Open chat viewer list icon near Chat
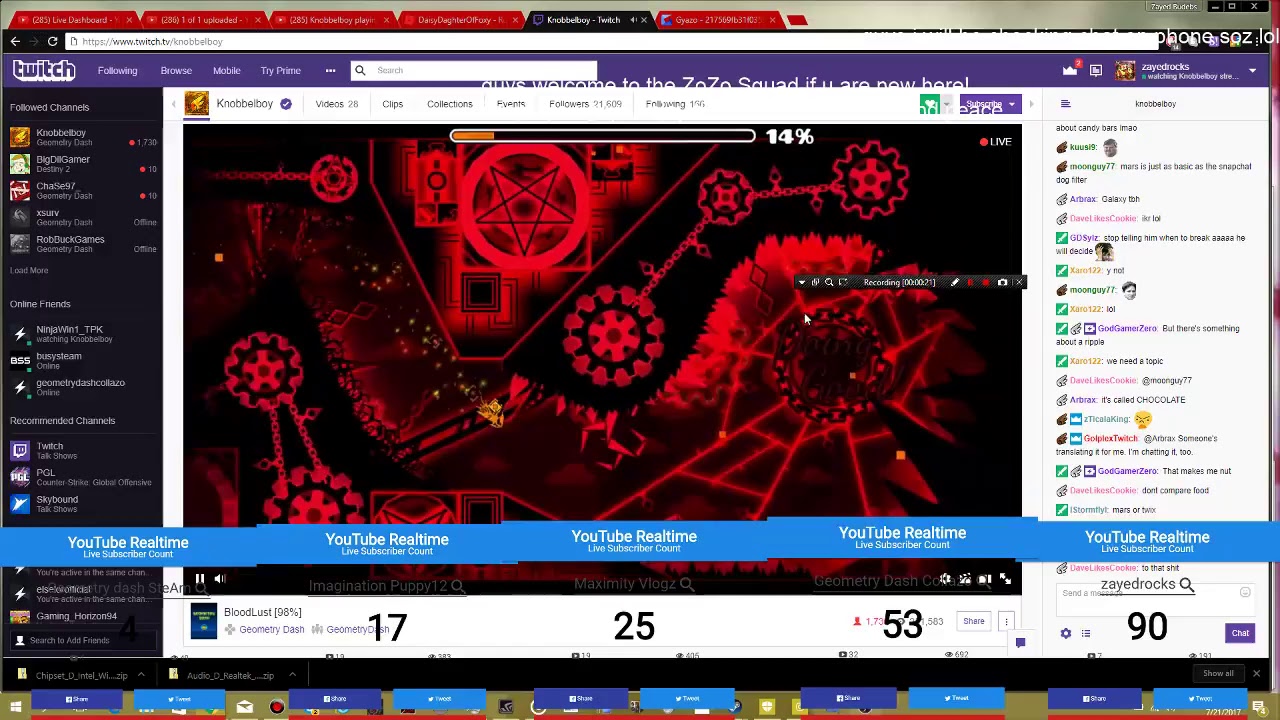Screen dimensions: 1280x720 point(1085,633)
